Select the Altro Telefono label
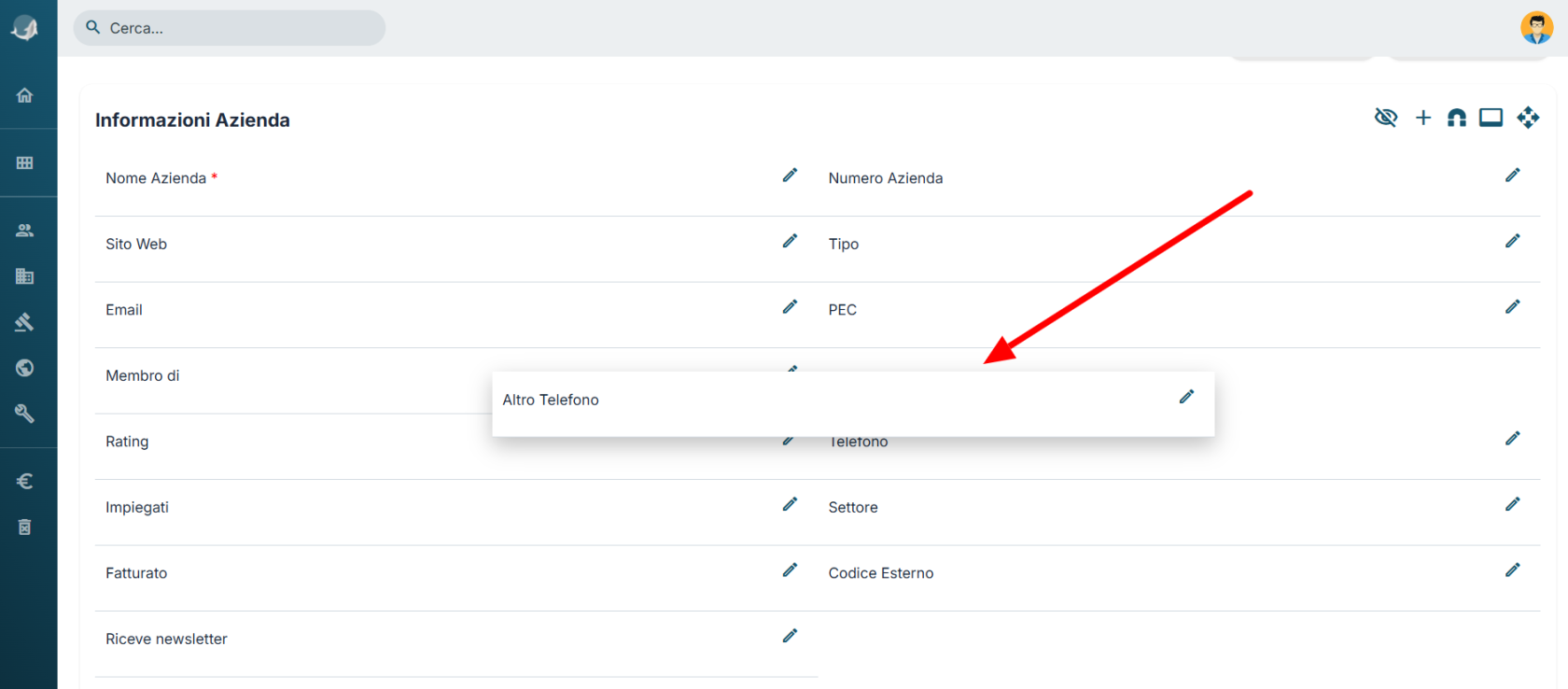 [x=551, y=400]
